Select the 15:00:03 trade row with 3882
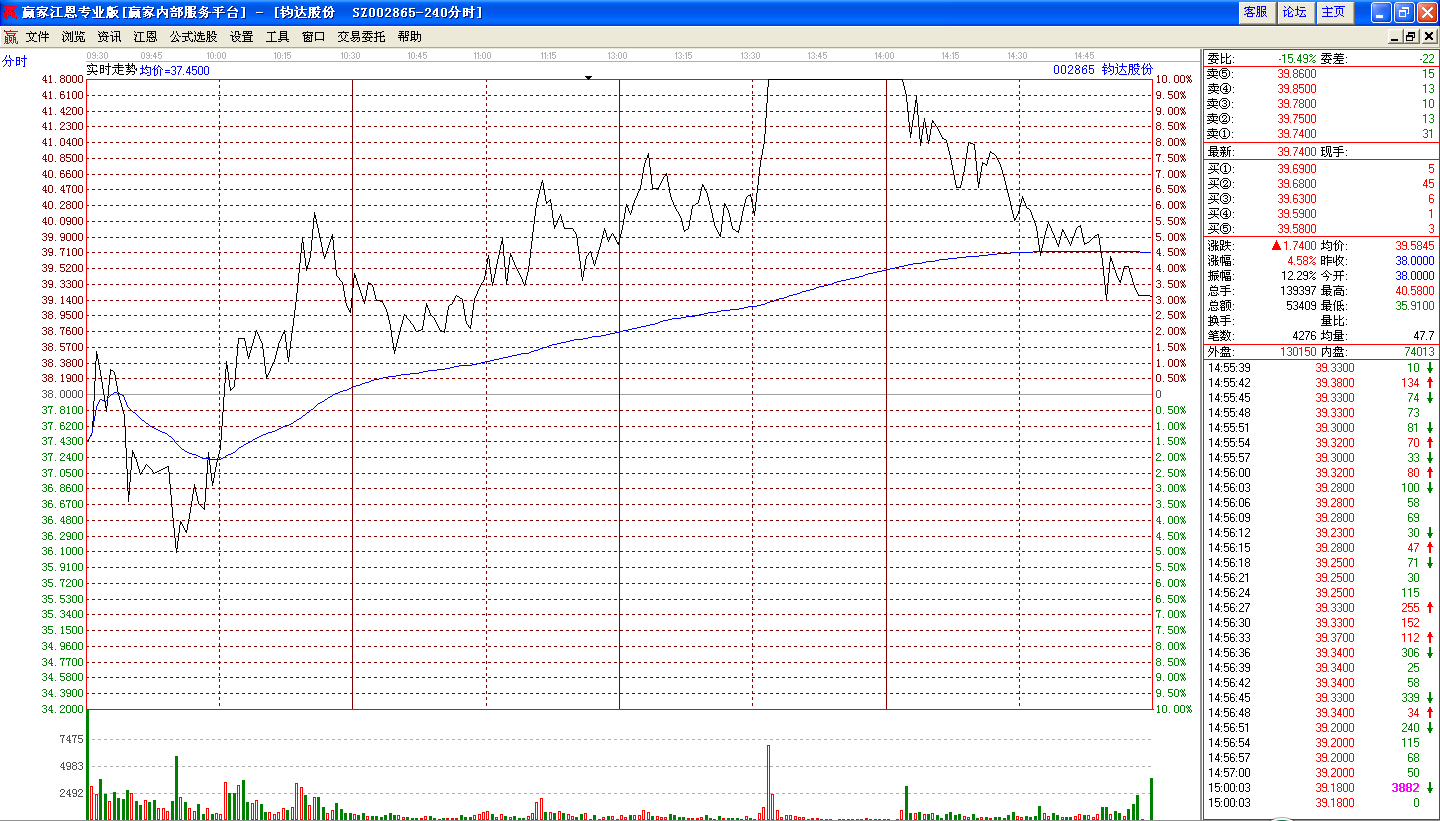Image resolution: width=1440 pixels, height=821 pixels. [1320, 788]
